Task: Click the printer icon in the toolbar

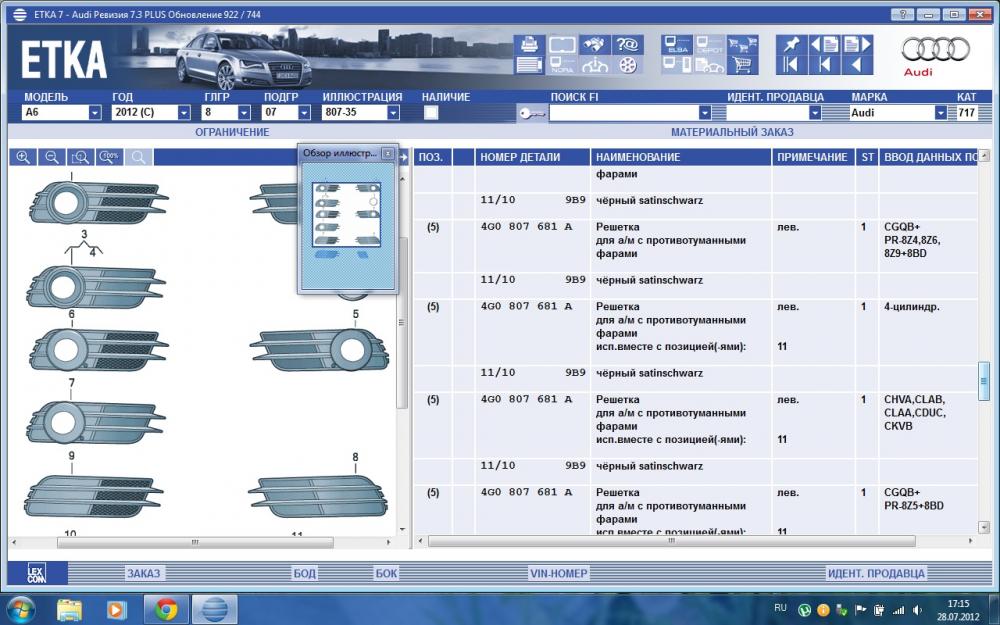Action: click(529, 45)
